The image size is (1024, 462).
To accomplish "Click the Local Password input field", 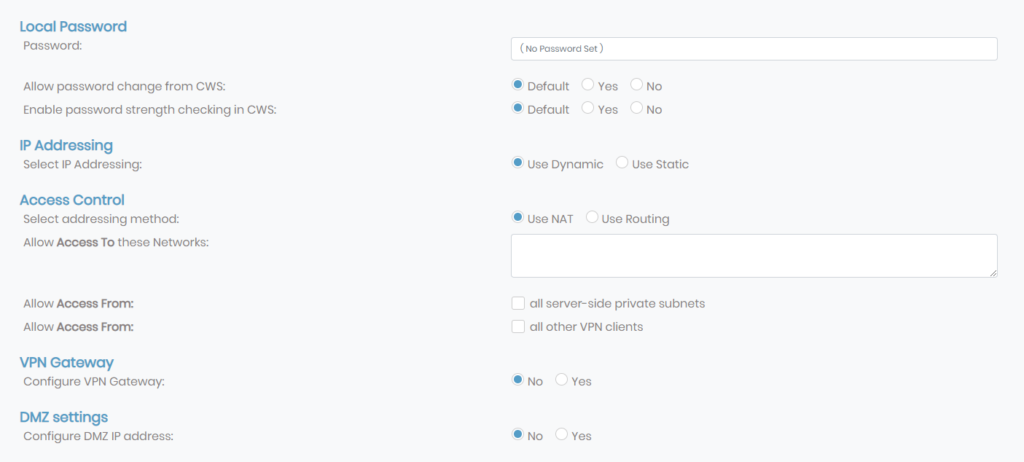I will click(754, 49).
